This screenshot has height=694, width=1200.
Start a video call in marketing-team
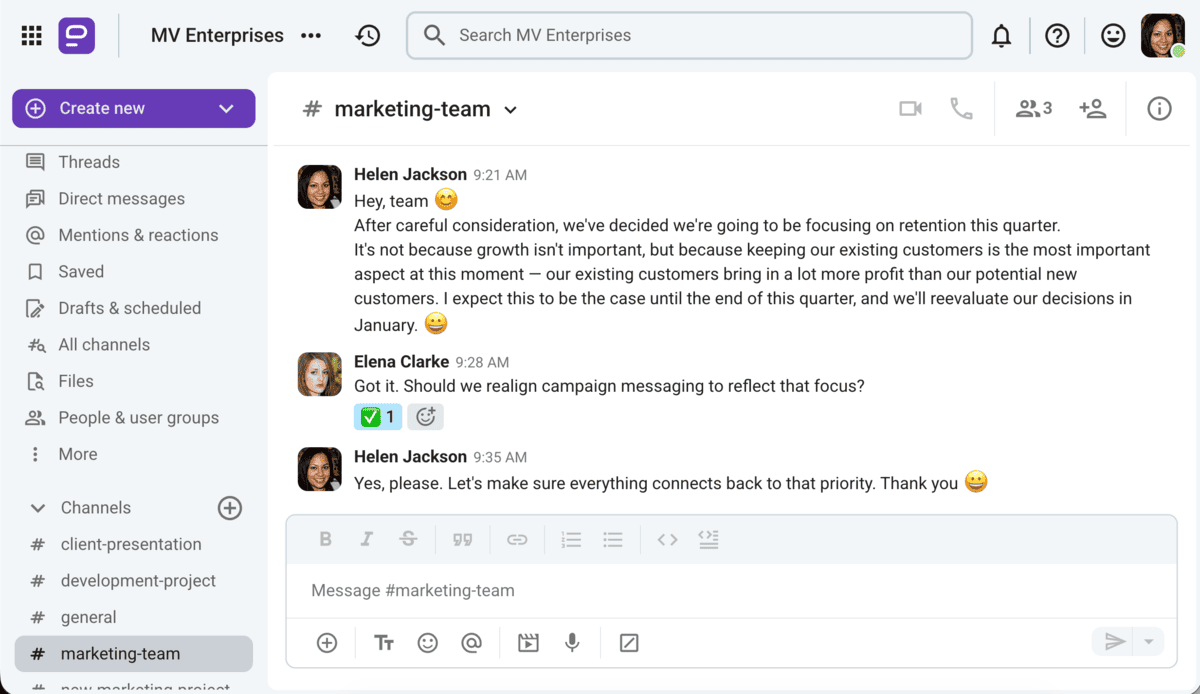910,108
